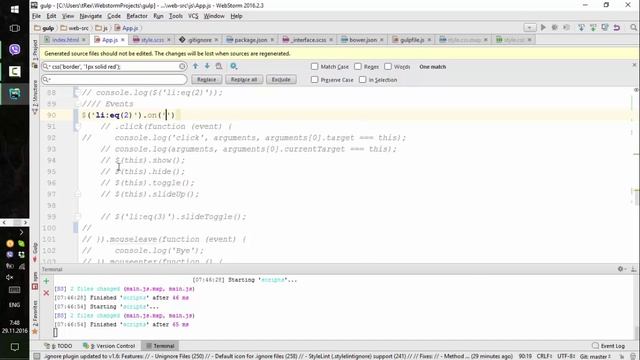Open the Windows Start menu
This screenshot has width=640, height=360.
pyautogui.click(x=15, y=9)
